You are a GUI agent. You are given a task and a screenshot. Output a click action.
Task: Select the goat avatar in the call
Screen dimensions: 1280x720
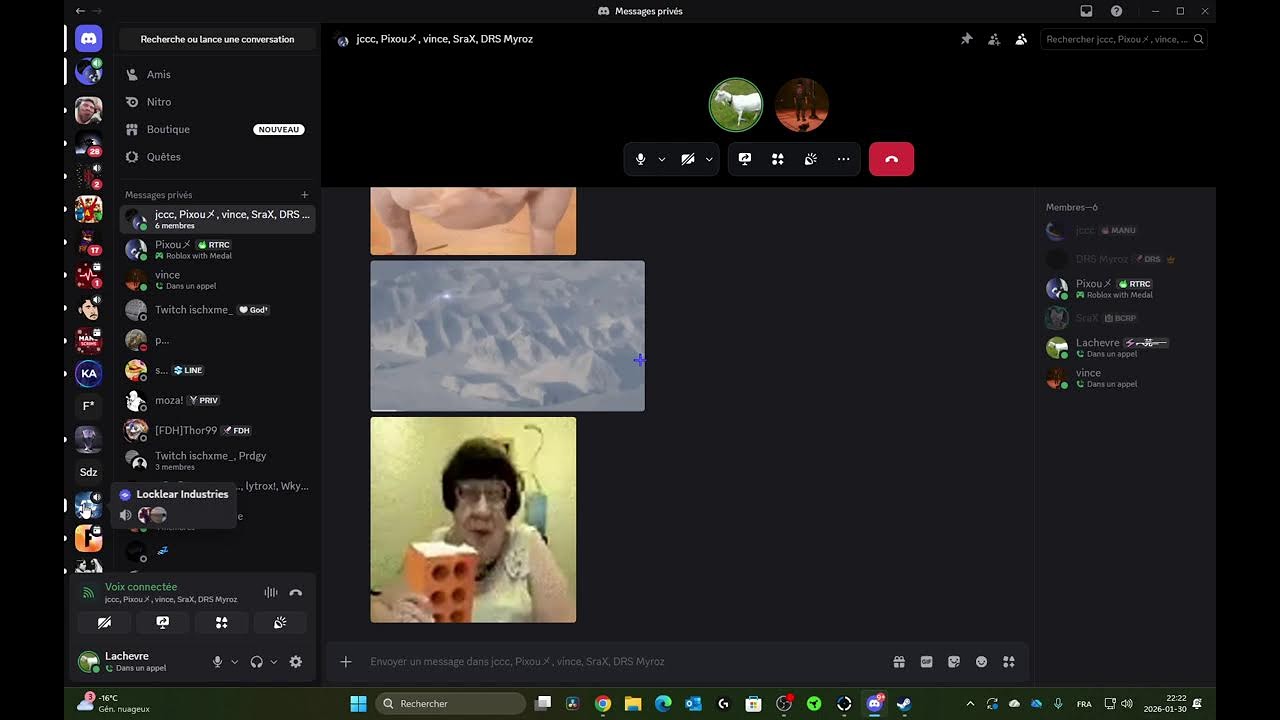[x=736, y=105]
